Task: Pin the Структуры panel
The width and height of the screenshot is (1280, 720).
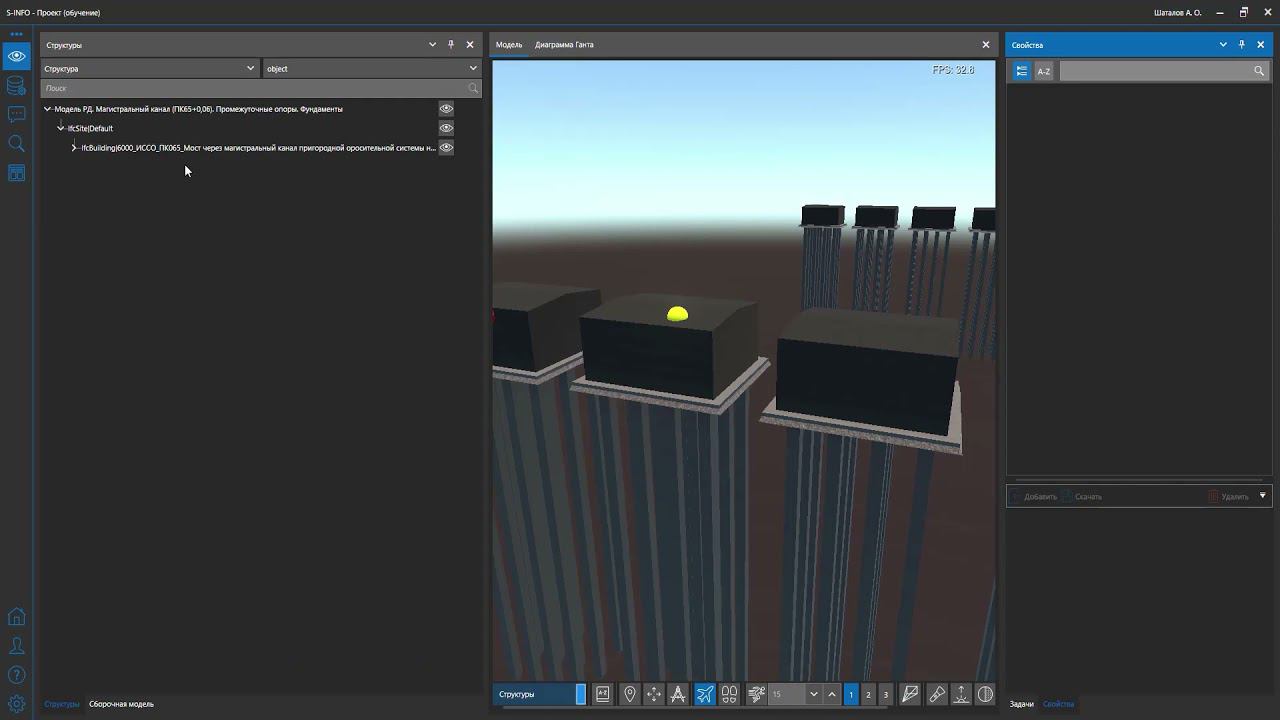Action: (451, 44)
